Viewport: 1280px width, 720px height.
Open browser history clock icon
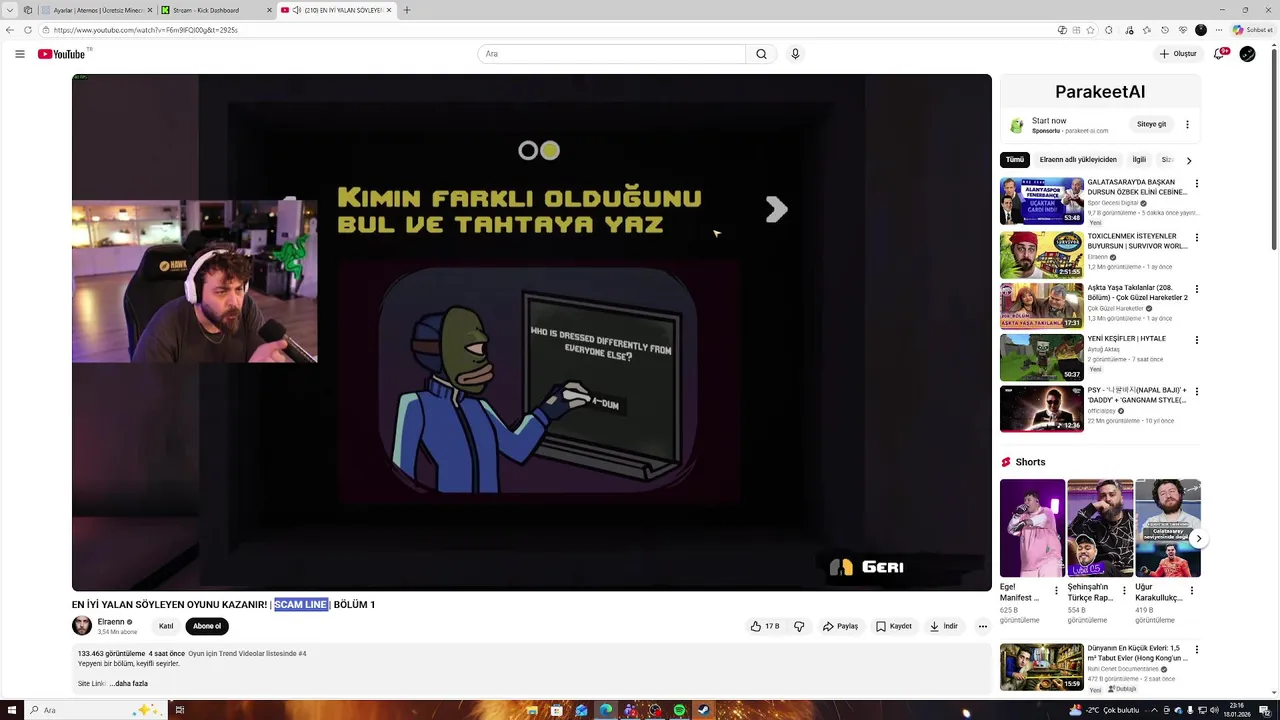pos(1165,30)
